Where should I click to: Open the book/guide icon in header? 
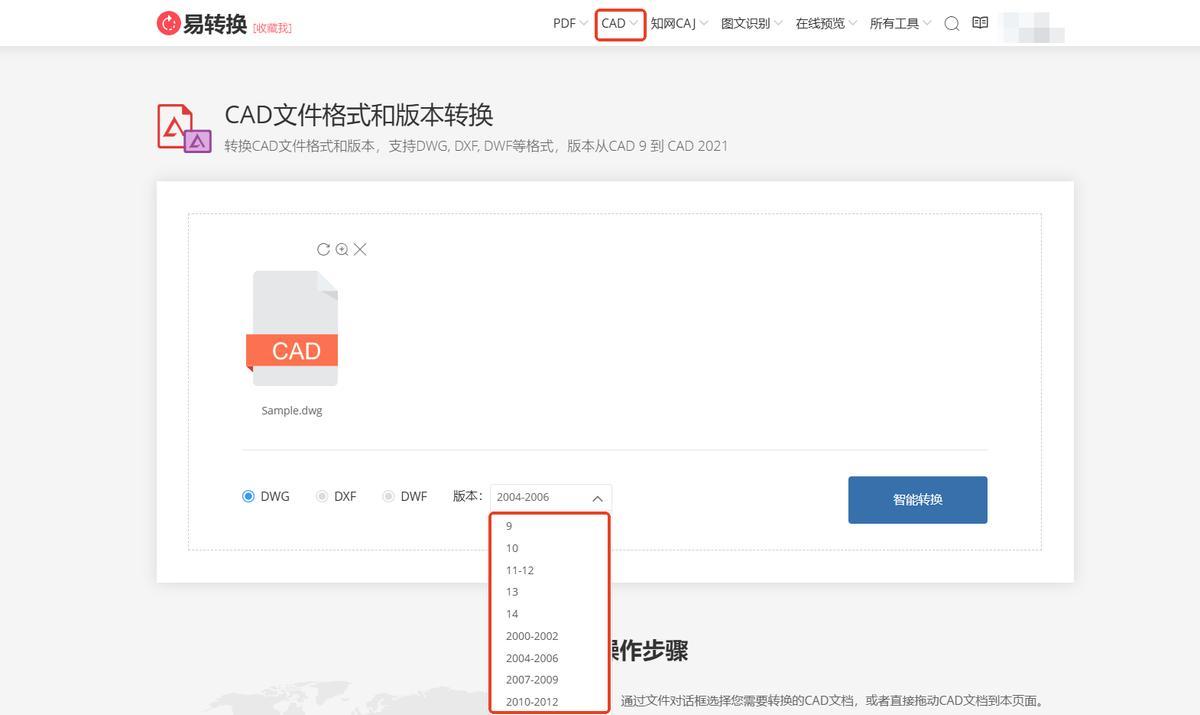click(980, 23)
